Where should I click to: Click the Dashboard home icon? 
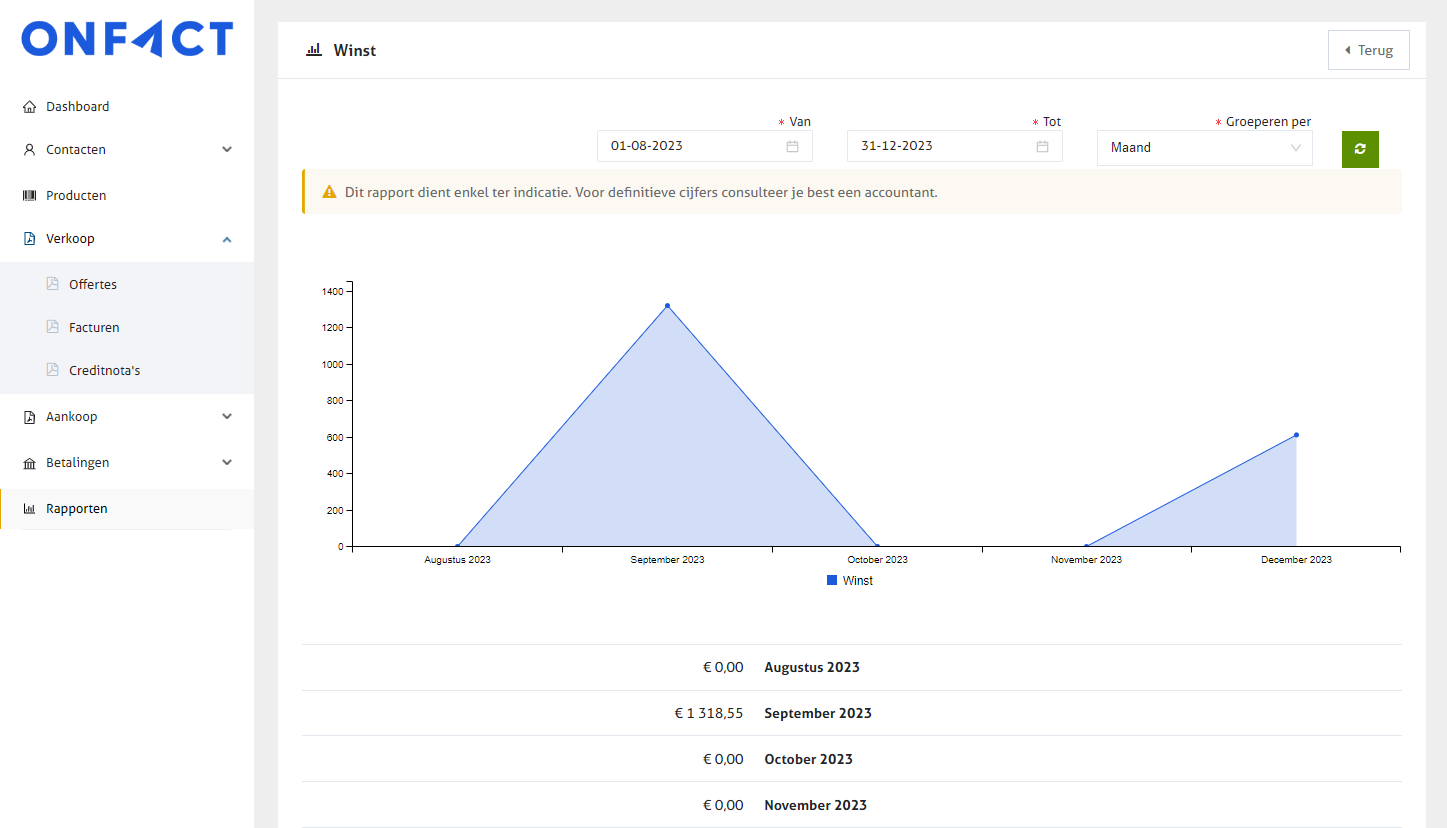coord(29,107)
